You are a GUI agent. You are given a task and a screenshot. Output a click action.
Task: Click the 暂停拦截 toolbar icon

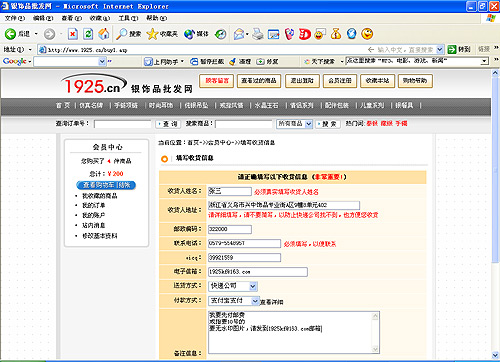point(194,62)
